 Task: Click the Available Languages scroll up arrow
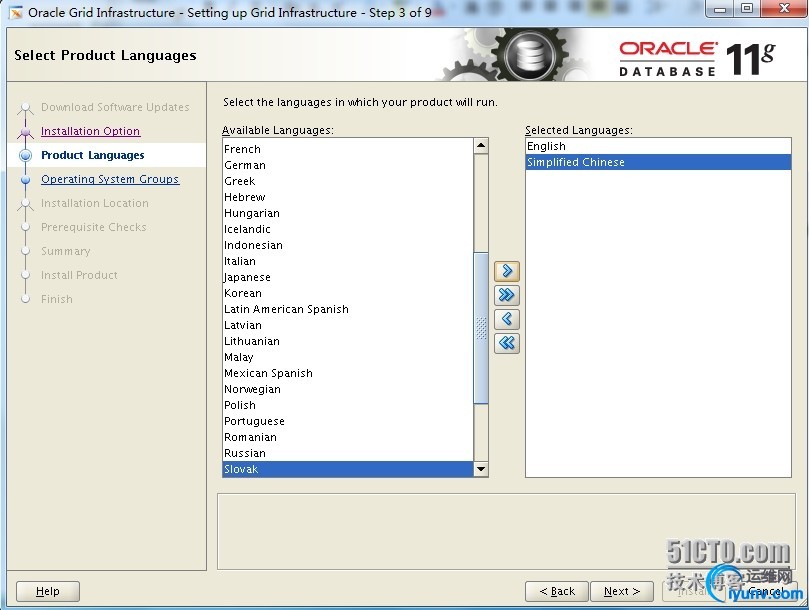[481, 146]
